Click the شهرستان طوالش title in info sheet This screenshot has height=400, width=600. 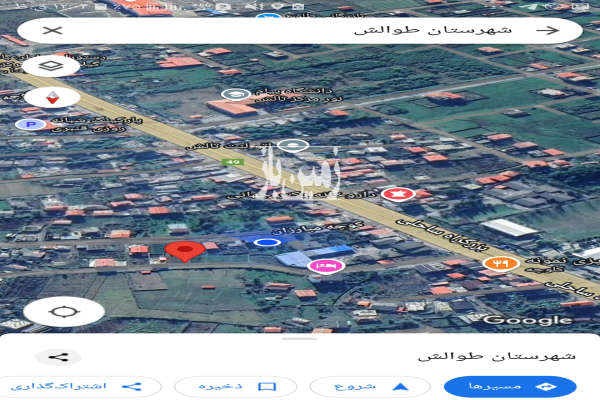tap(496, 356)
